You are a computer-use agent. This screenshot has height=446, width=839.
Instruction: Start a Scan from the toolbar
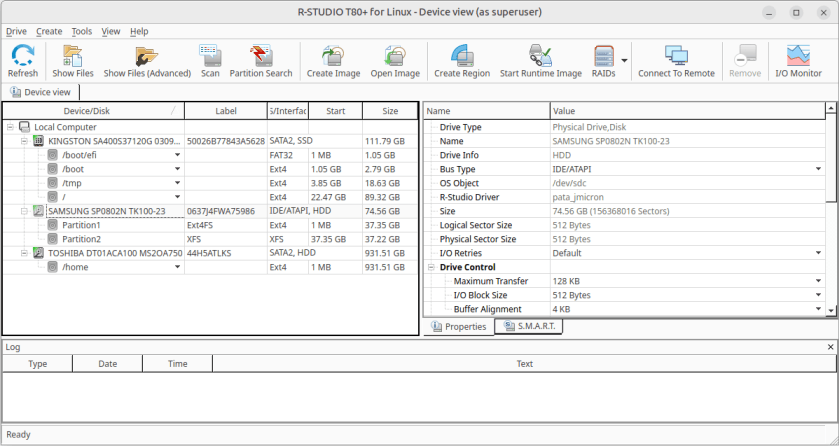click(210, 56)
